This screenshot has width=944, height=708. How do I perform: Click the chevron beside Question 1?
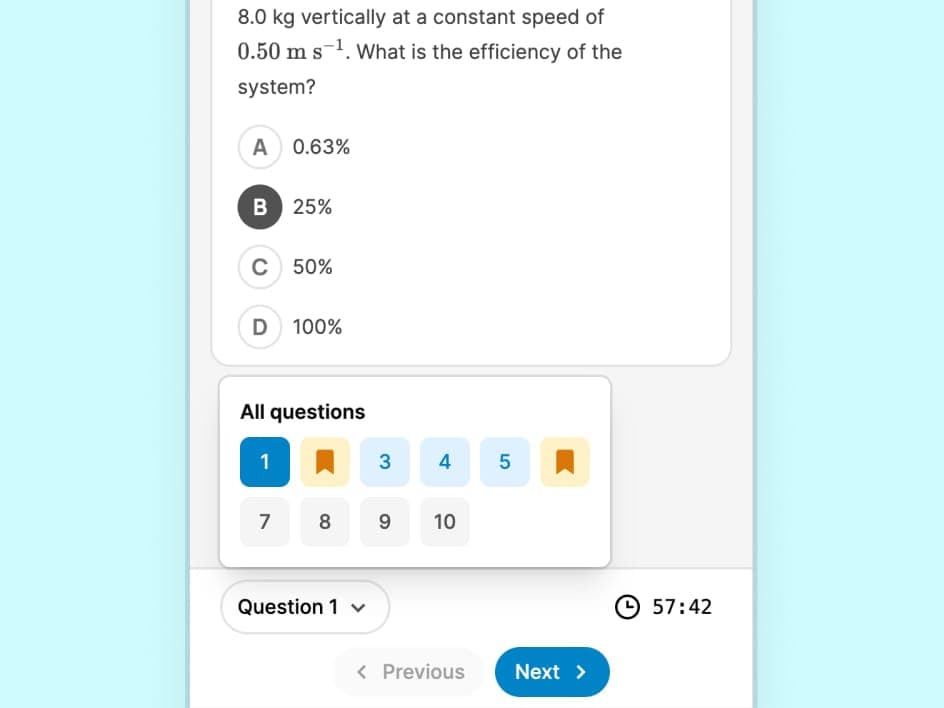click(358, 608)
